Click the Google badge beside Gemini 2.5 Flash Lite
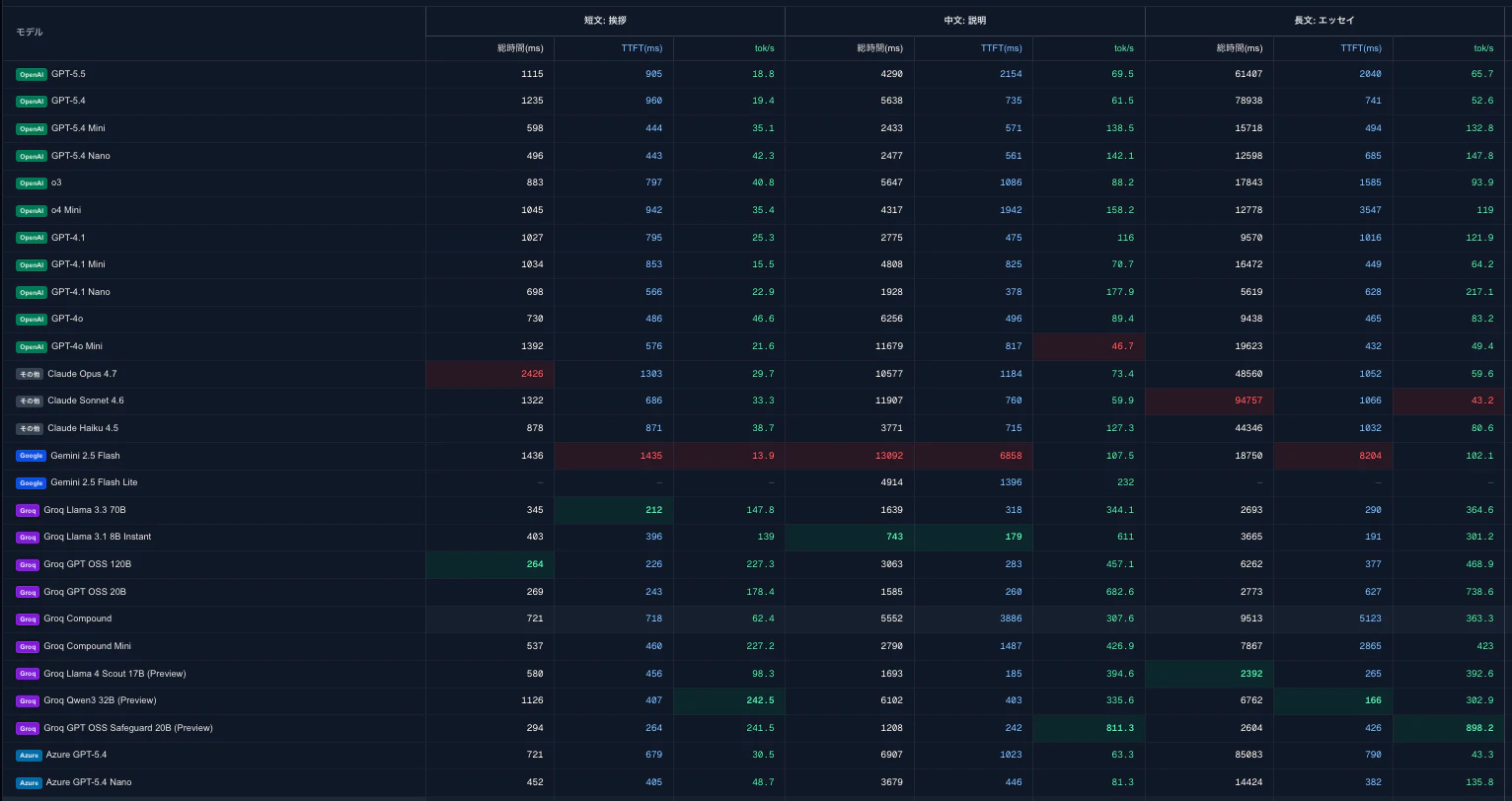1512x801 pixels. (32, 482)
